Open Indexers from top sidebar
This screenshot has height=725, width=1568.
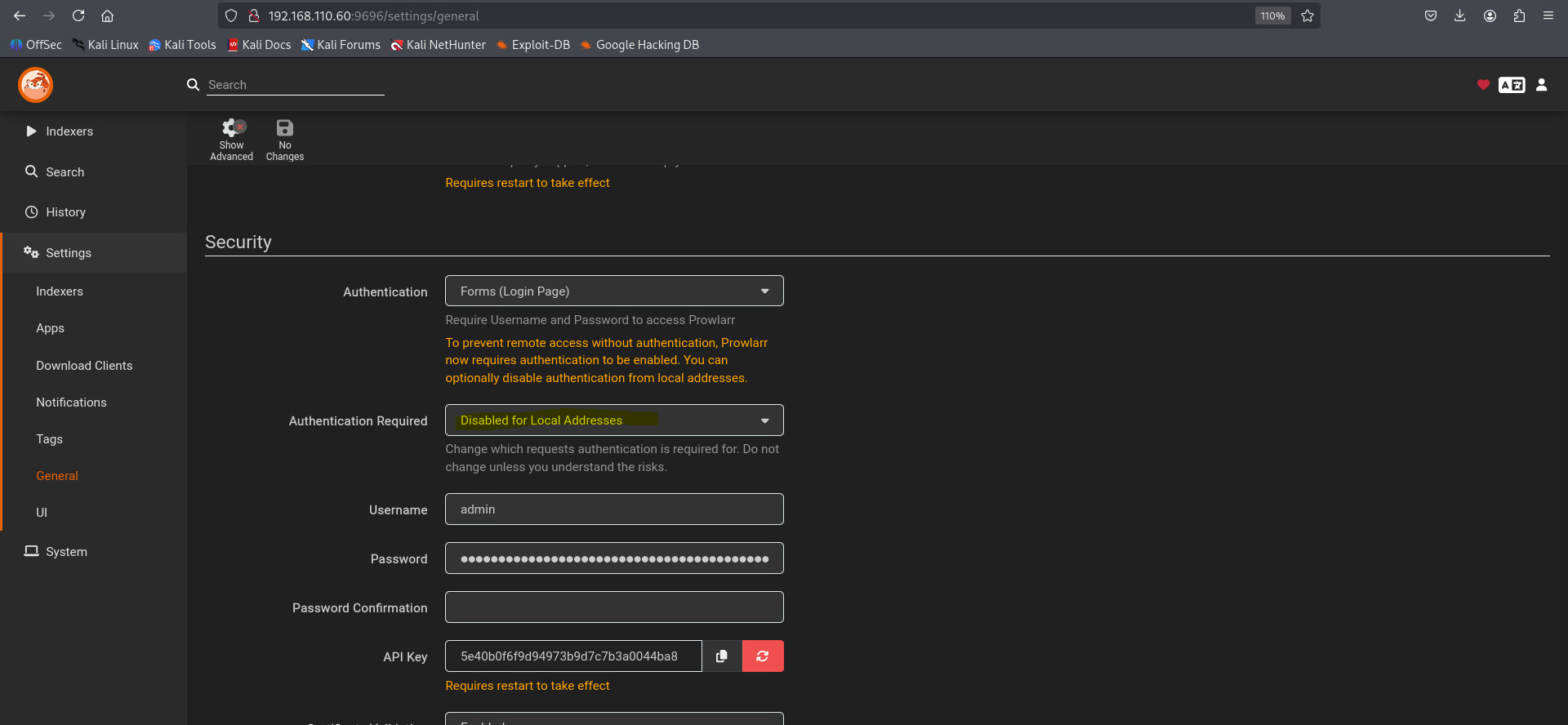click(69, 131)
